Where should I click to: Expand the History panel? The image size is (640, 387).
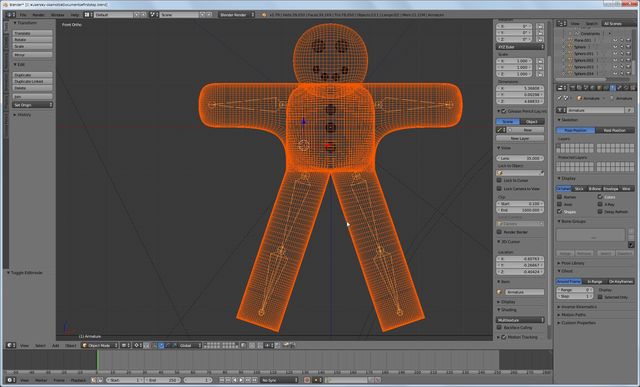(22, 115)
